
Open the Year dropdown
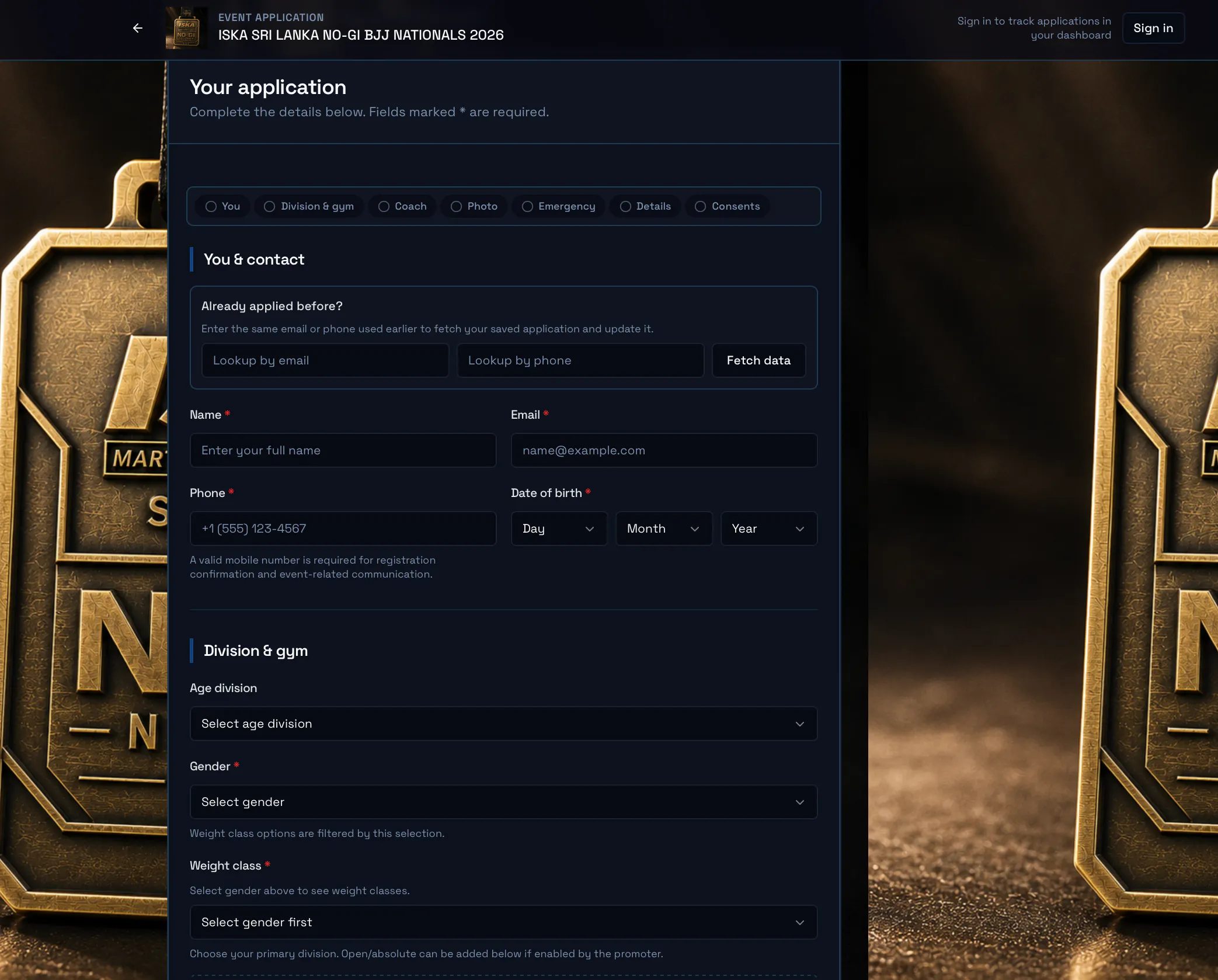[x=769, y=529]
